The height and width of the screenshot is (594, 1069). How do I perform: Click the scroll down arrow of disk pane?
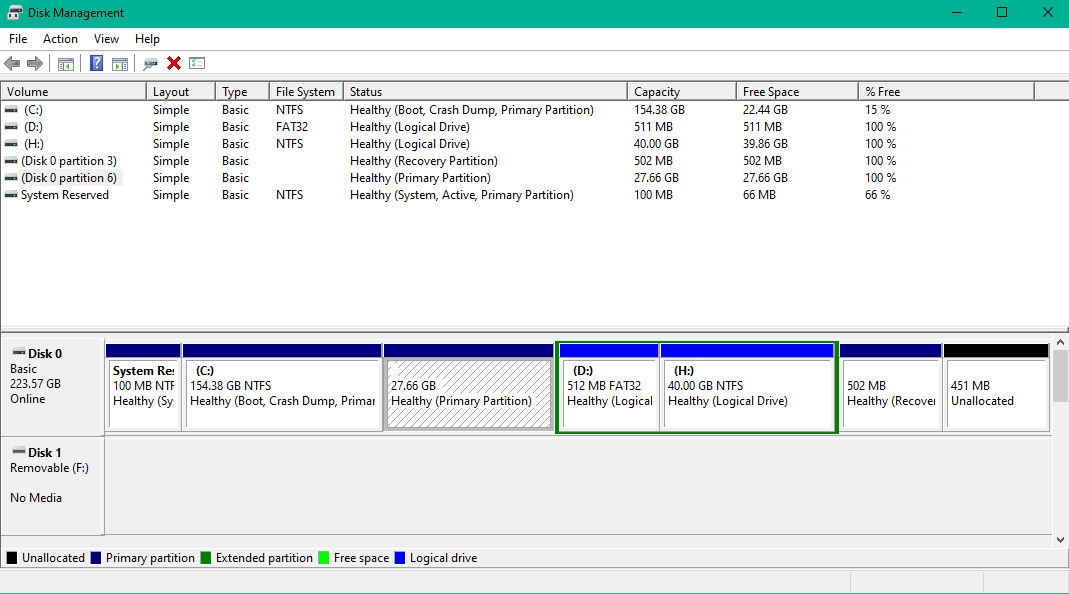1060,539
